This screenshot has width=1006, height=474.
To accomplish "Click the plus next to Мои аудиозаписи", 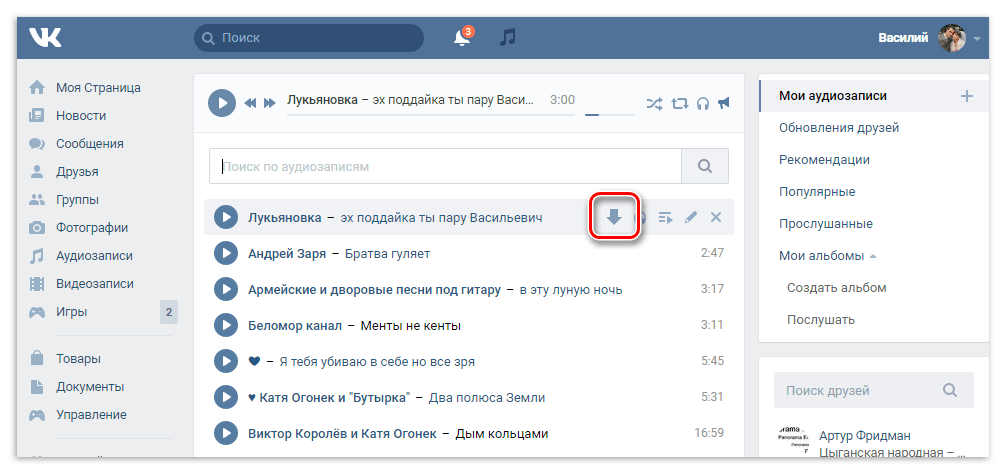I will [966, 96].
